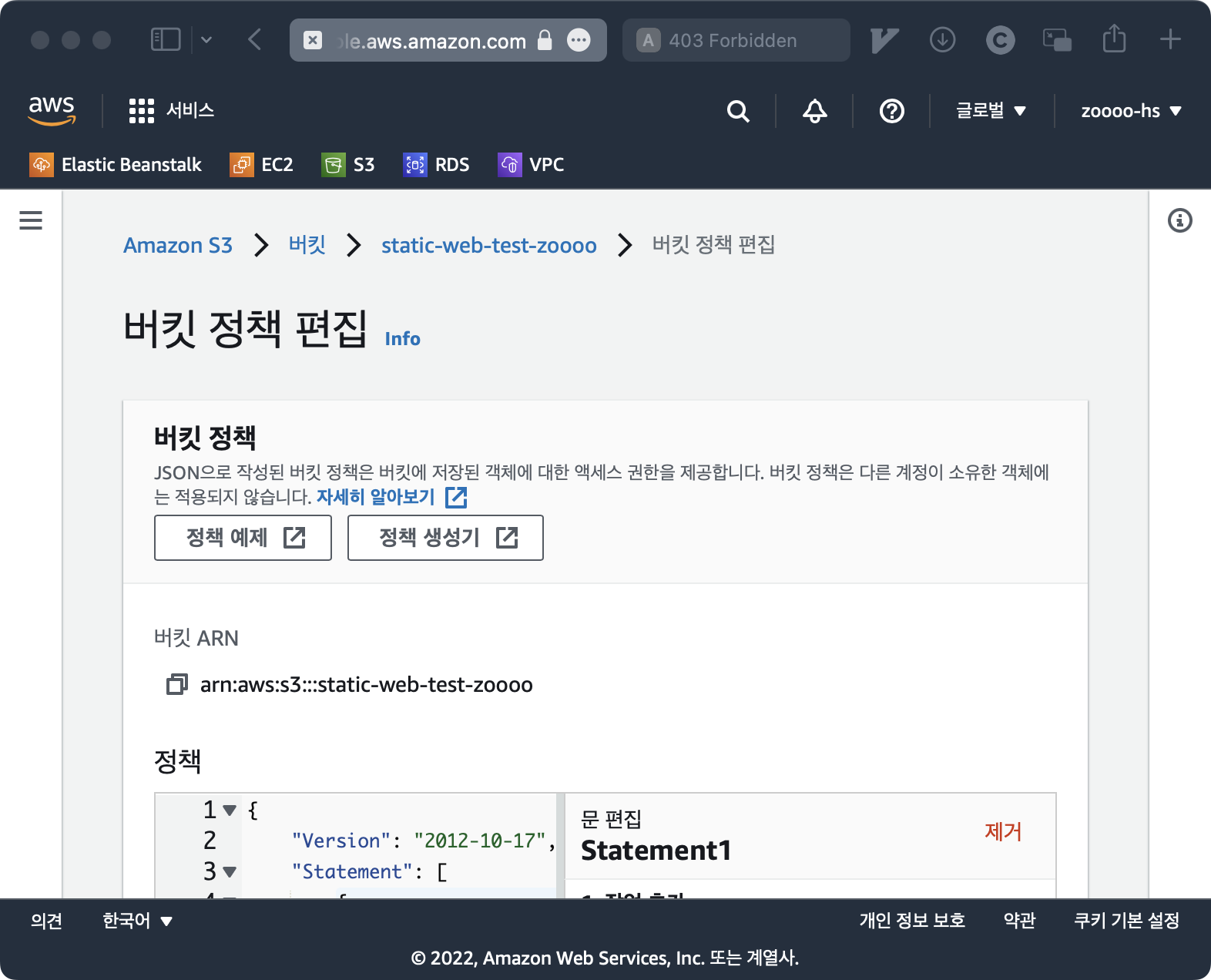Image resolution: width=1211 pixels, height=980 pixels.
Task: Open the Elastic Beanstalk shortcut
Action: pos(116,165)
